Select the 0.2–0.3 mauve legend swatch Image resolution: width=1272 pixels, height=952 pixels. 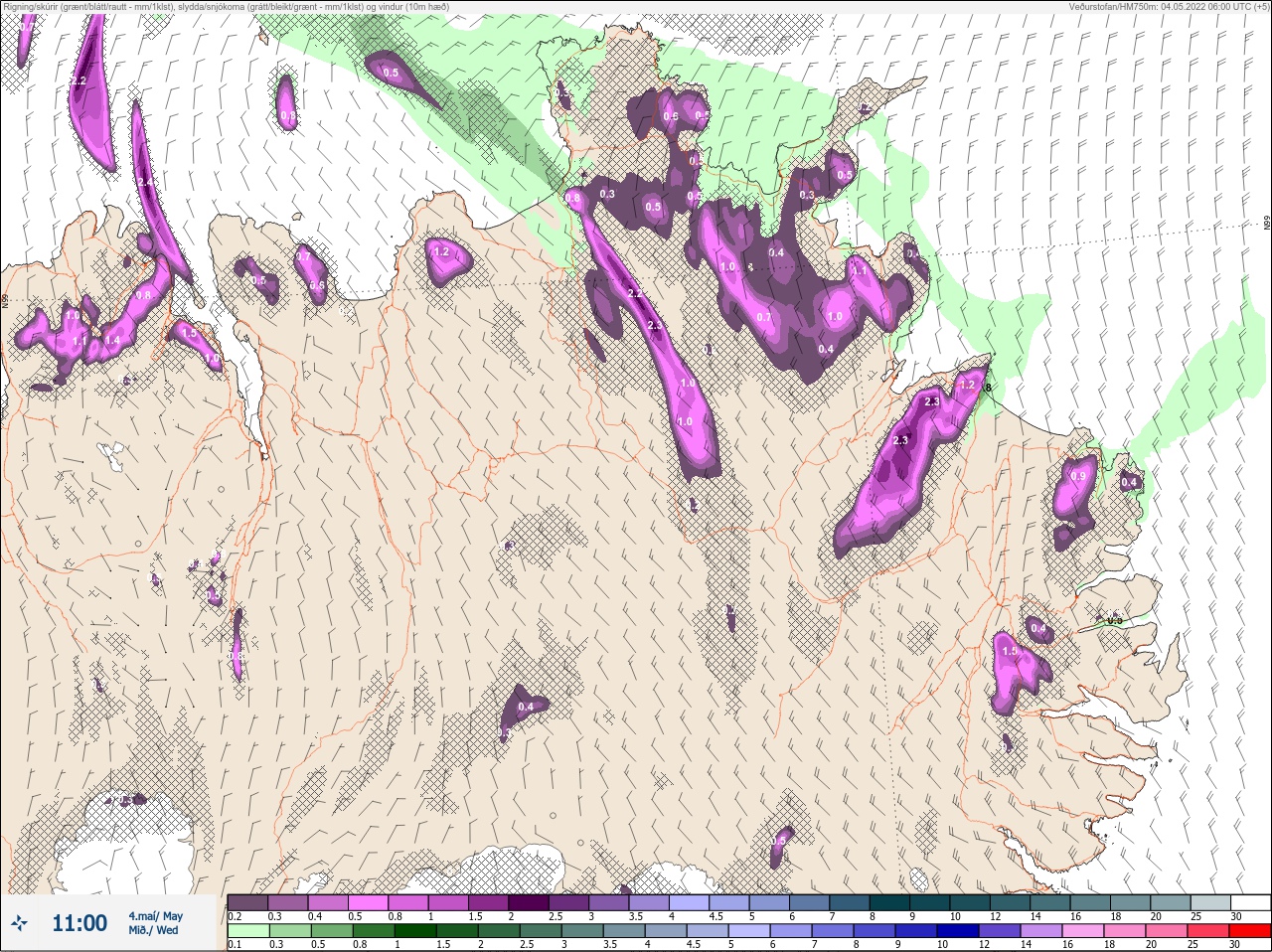247,902
